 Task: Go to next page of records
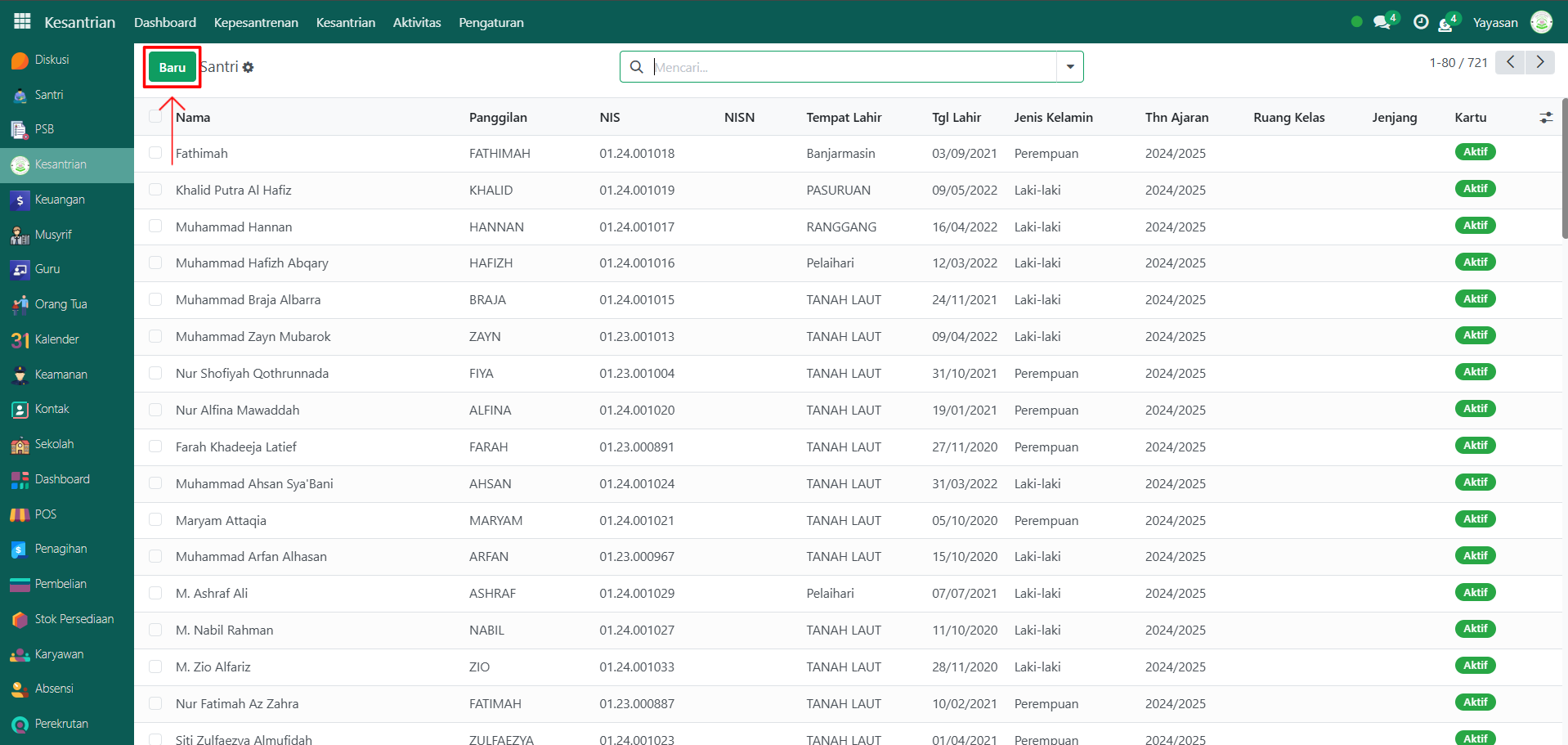coord(1539,62)
